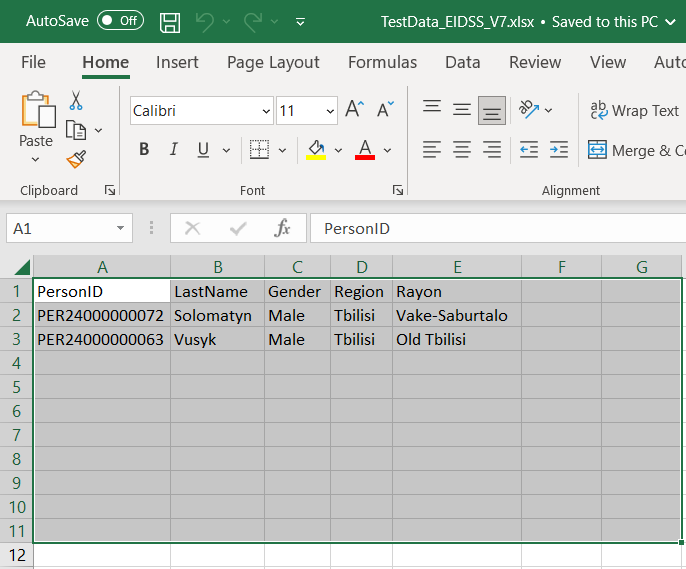686x569 pixels.
Task: Open the font size dropdown
Action: 330,111
